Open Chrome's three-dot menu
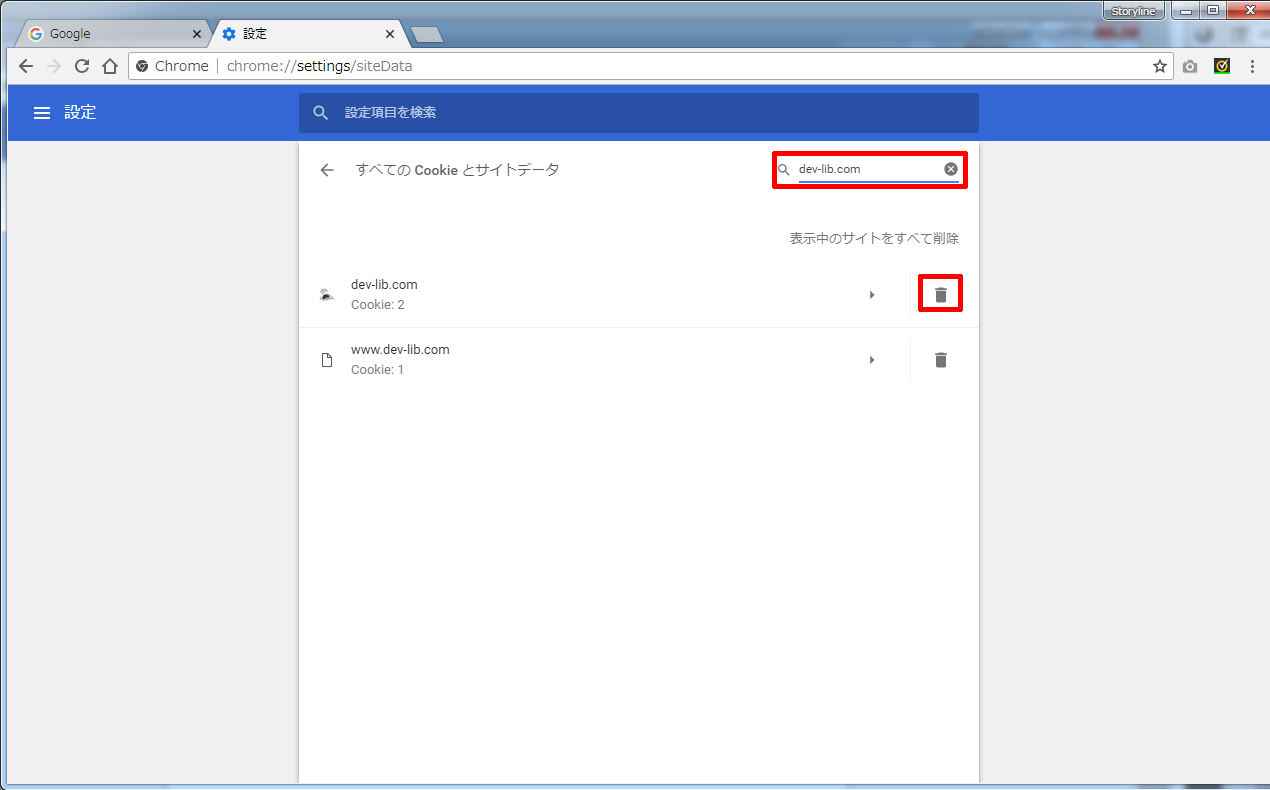The width and height of the screenshot is (1270, 790). click(1252, 66)
